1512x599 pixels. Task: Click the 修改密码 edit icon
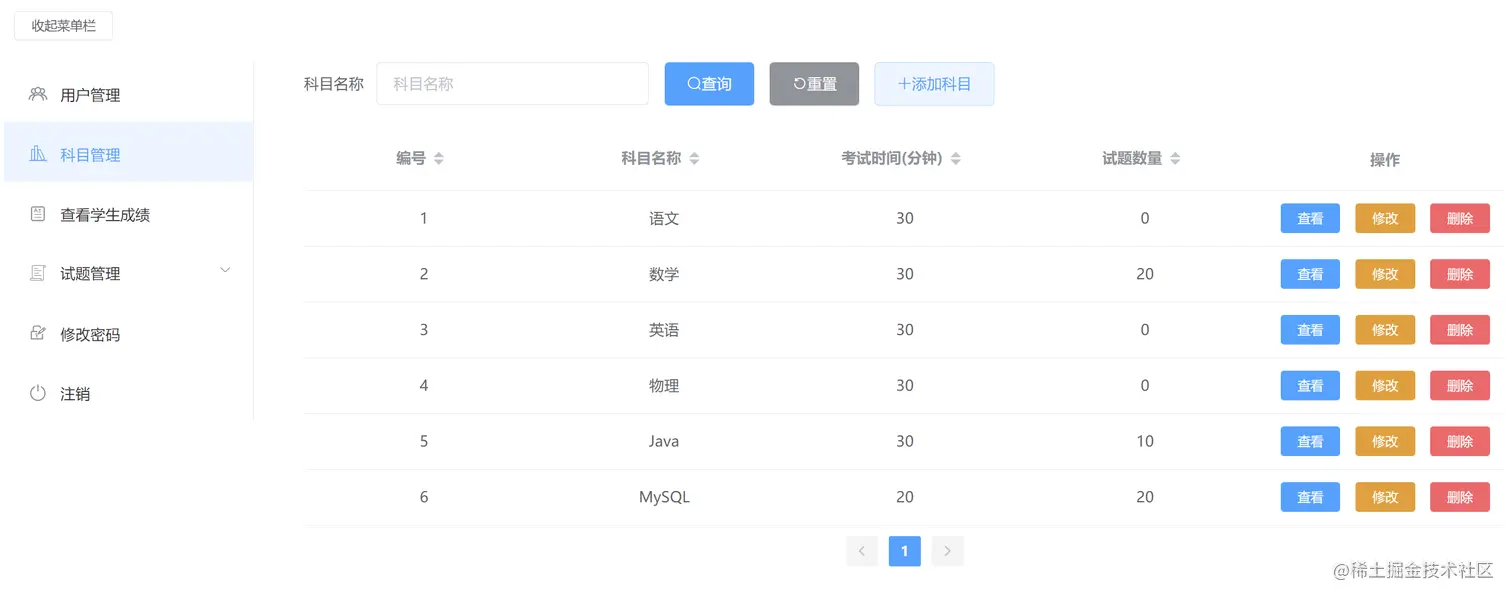[x=38, y=333]
